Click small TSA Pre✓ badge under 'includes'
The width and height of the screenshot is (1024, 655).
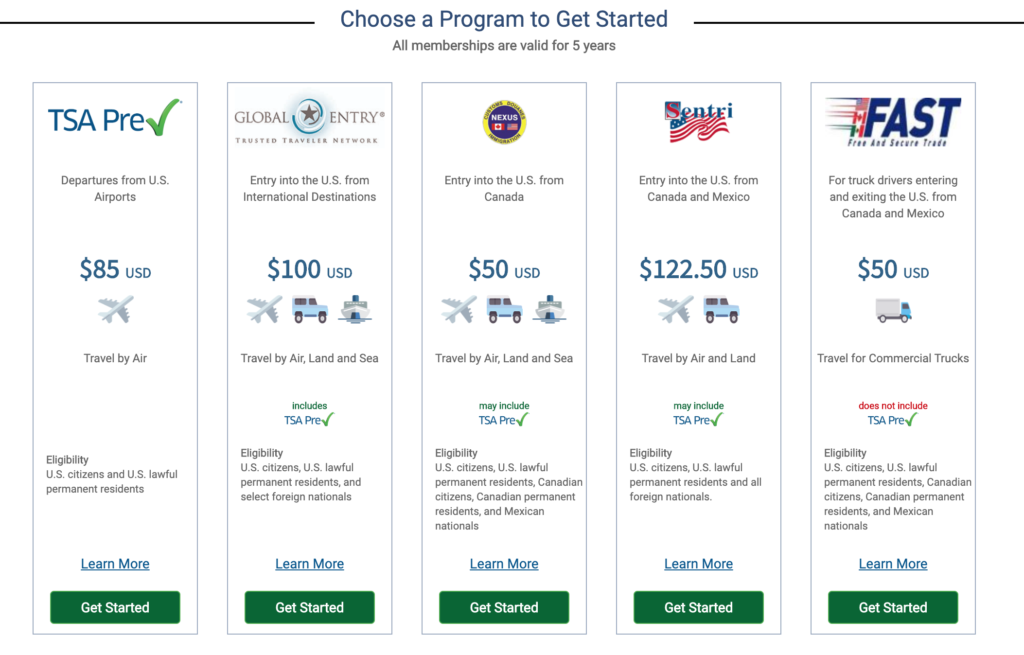309,420
